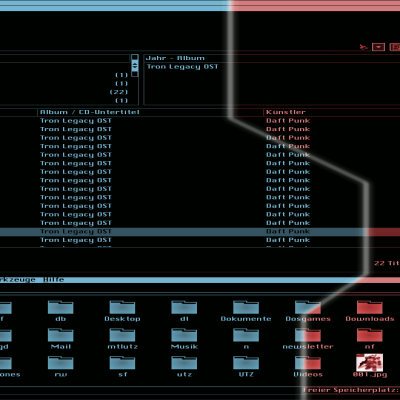The width and height of the screenshot is (400, 400).
Task: Click the list scrollbar thumb handle
Action: tap(135, 66)
